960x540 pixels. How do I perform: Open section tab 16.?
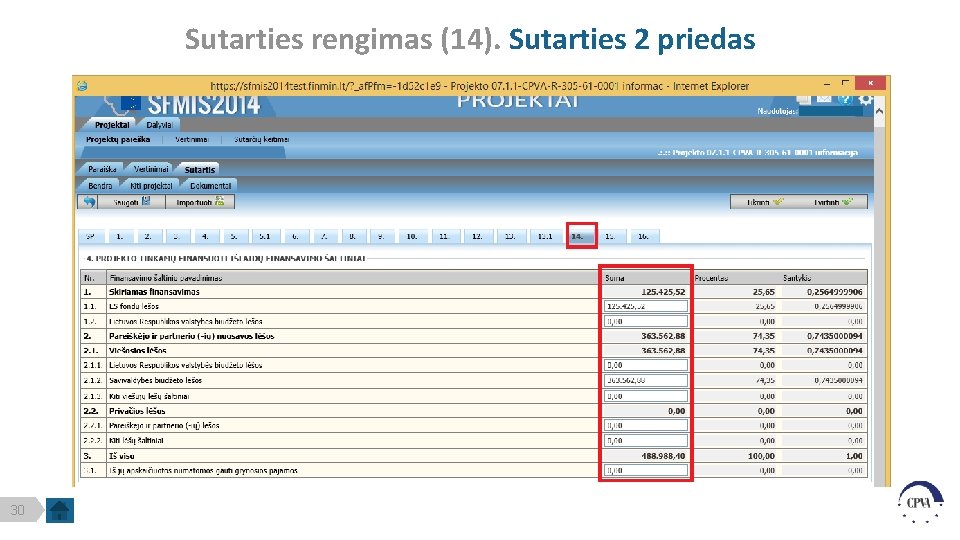(x=643, y=236)
